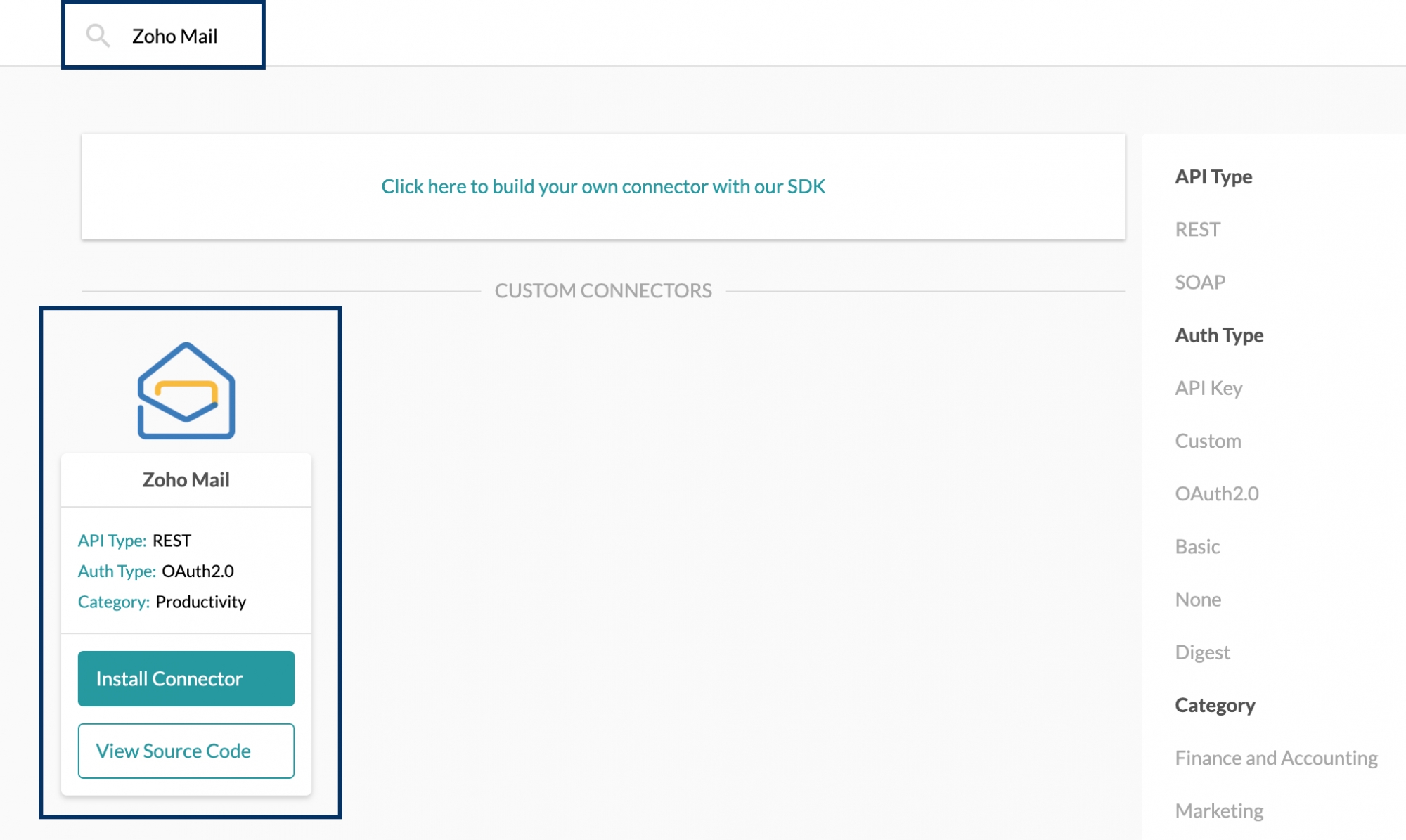The image size is (1406, 840).
Task: Select None auth type filter
Action: pos(1198,599)
